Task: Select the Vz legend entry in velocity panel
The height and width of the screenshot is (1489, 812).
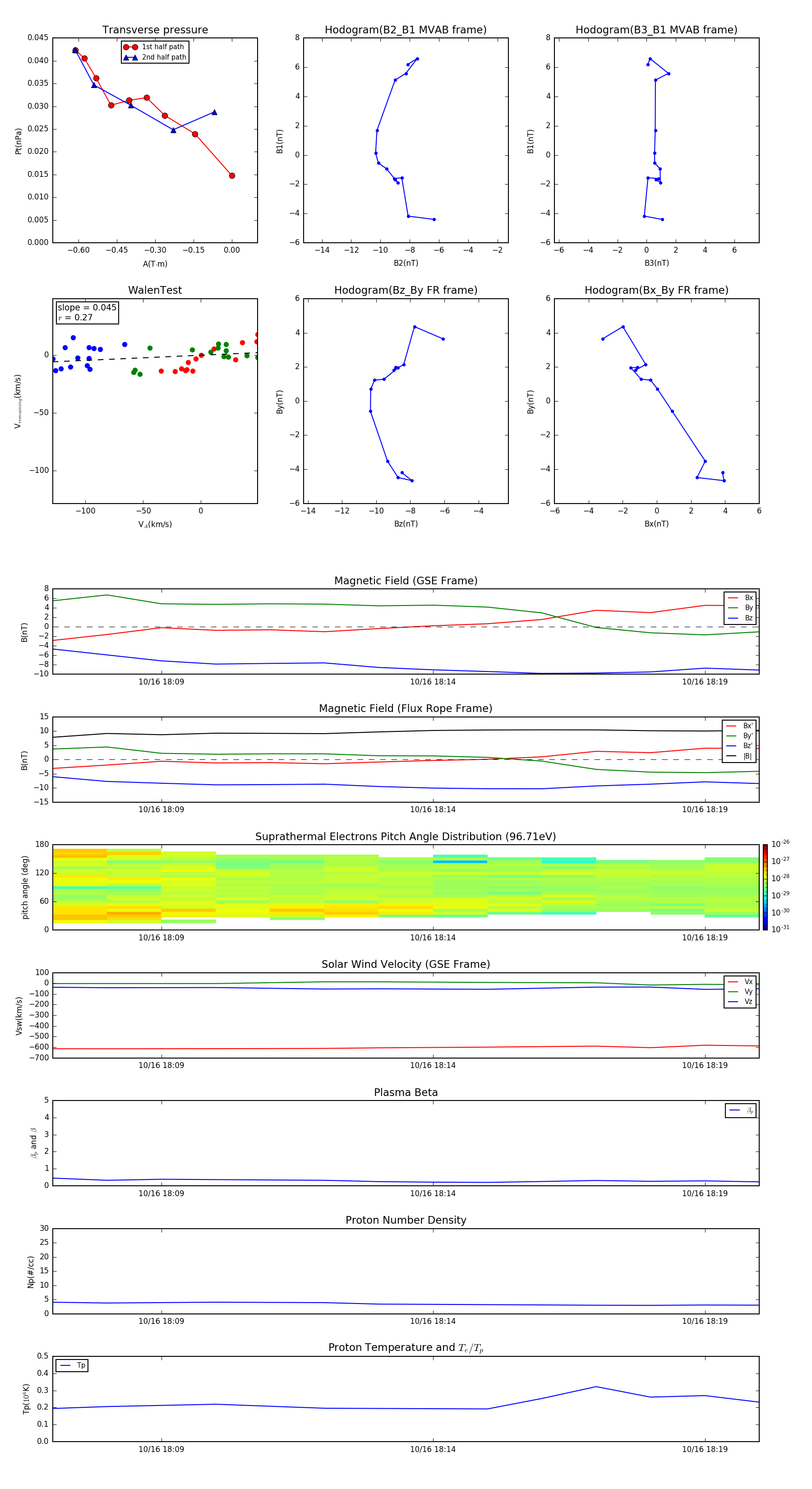Action: click(740, 1002)
